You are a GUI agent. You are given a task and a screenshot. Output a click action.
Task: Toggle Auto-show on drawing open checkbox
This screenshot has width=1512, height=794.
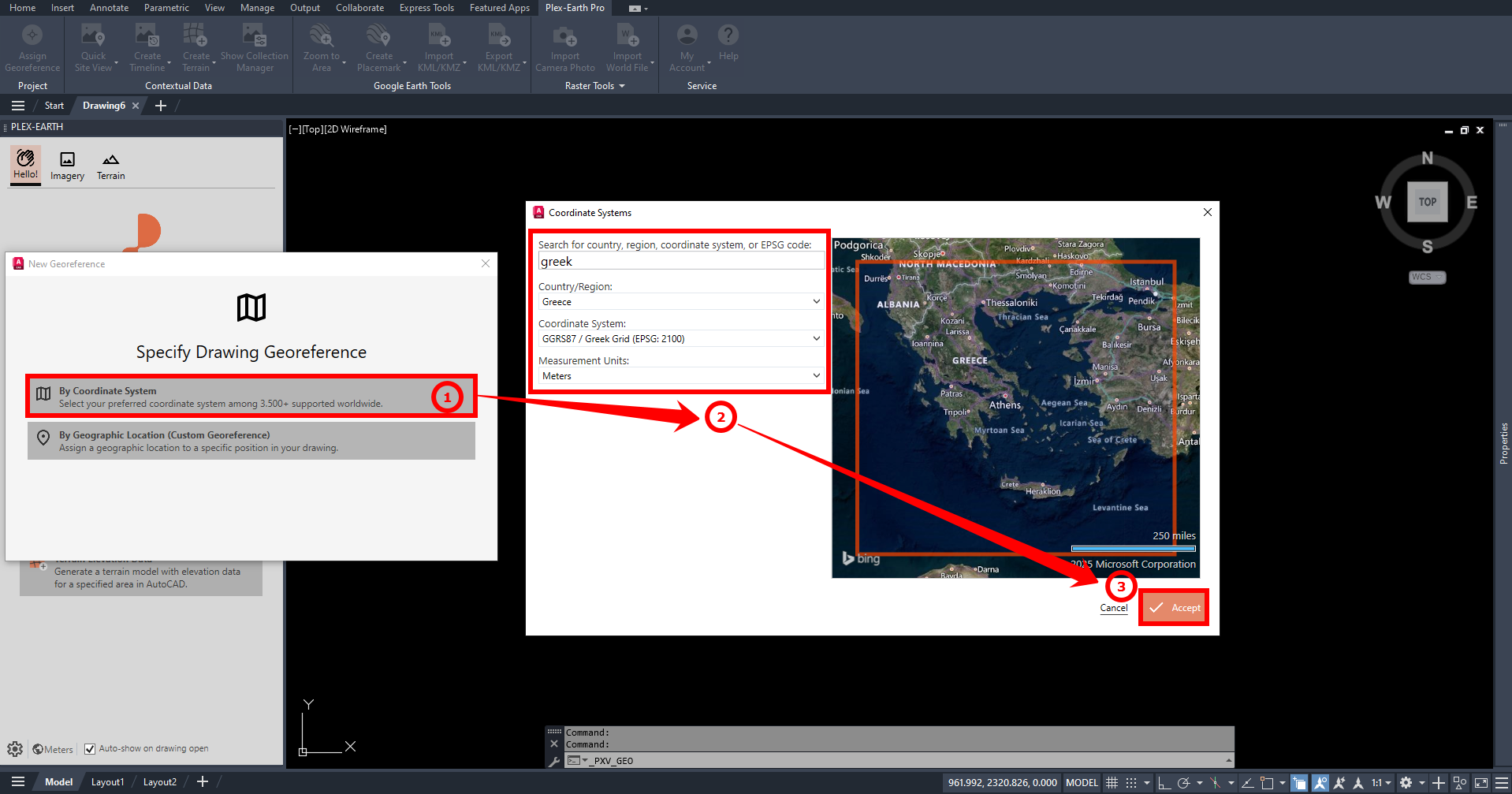90,749
